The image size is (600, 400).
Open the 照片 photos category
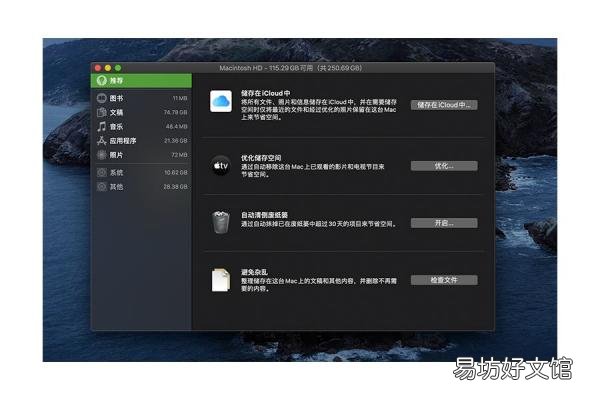coord(141,155)
